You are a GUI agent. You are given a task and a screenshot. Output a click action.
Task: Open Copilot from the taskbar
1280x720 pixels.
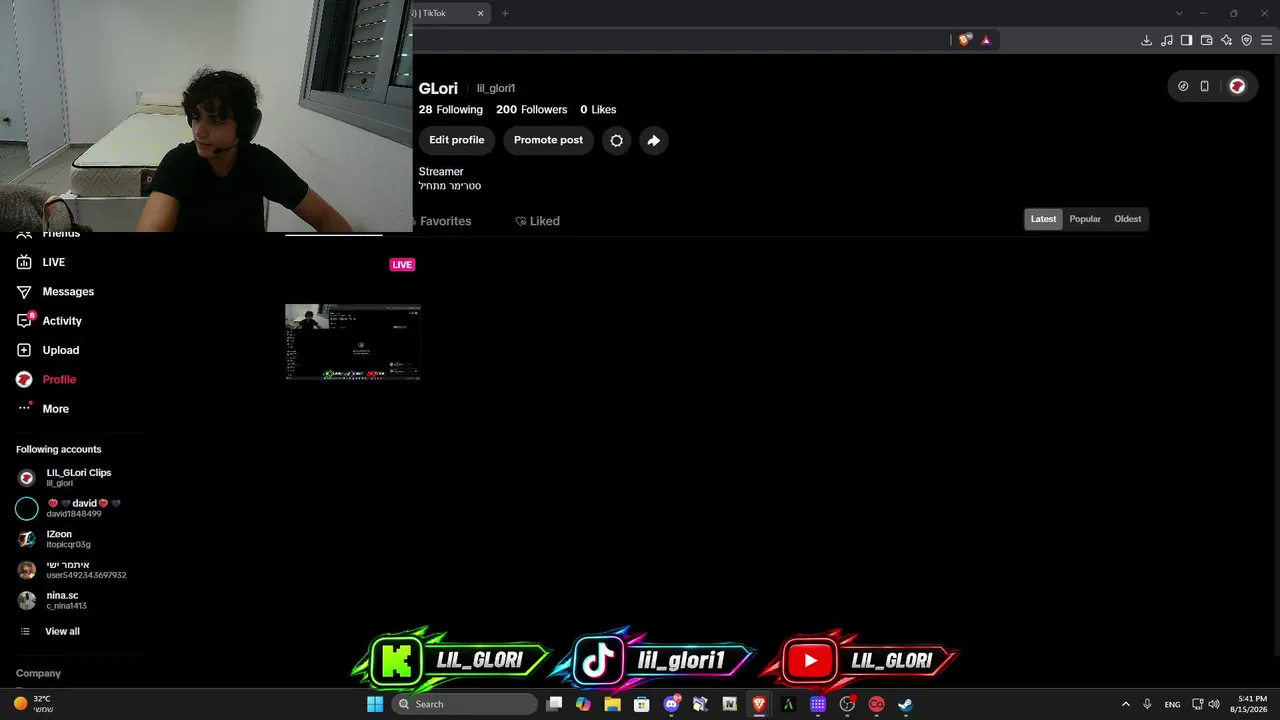point(583,704)
